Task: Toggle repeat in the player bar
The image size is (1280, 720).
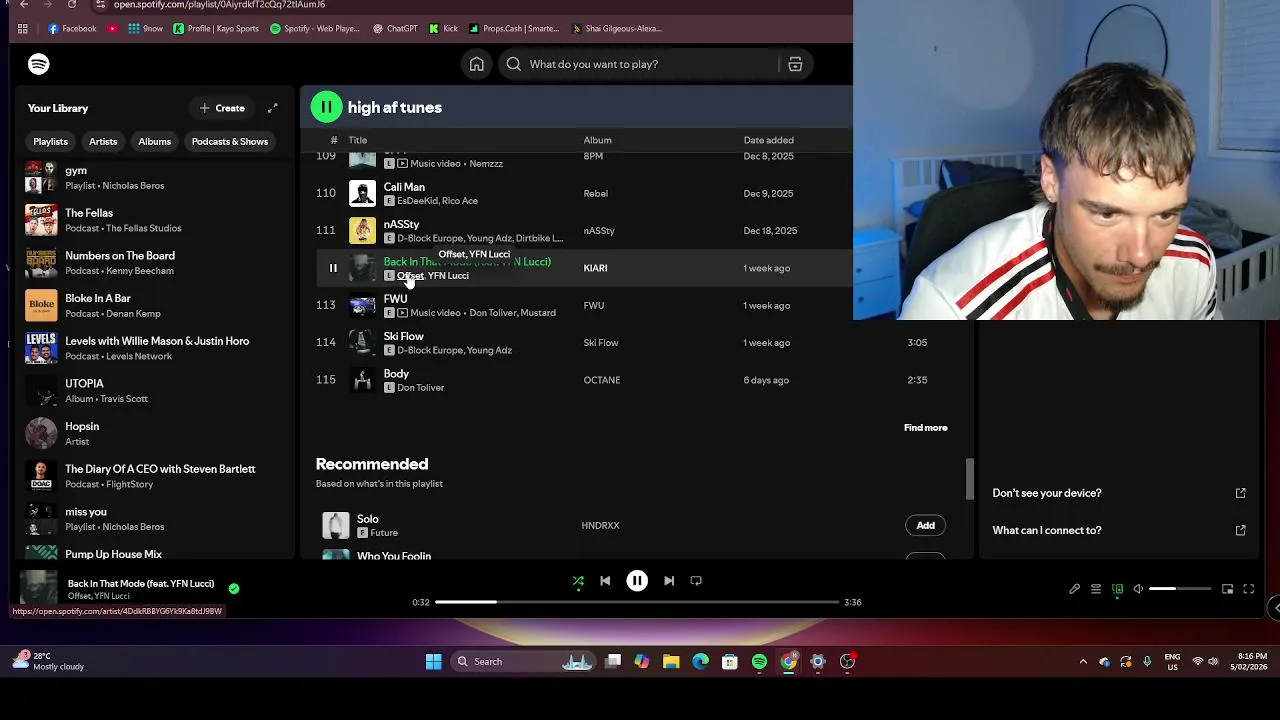Action: tap(696, 581)
